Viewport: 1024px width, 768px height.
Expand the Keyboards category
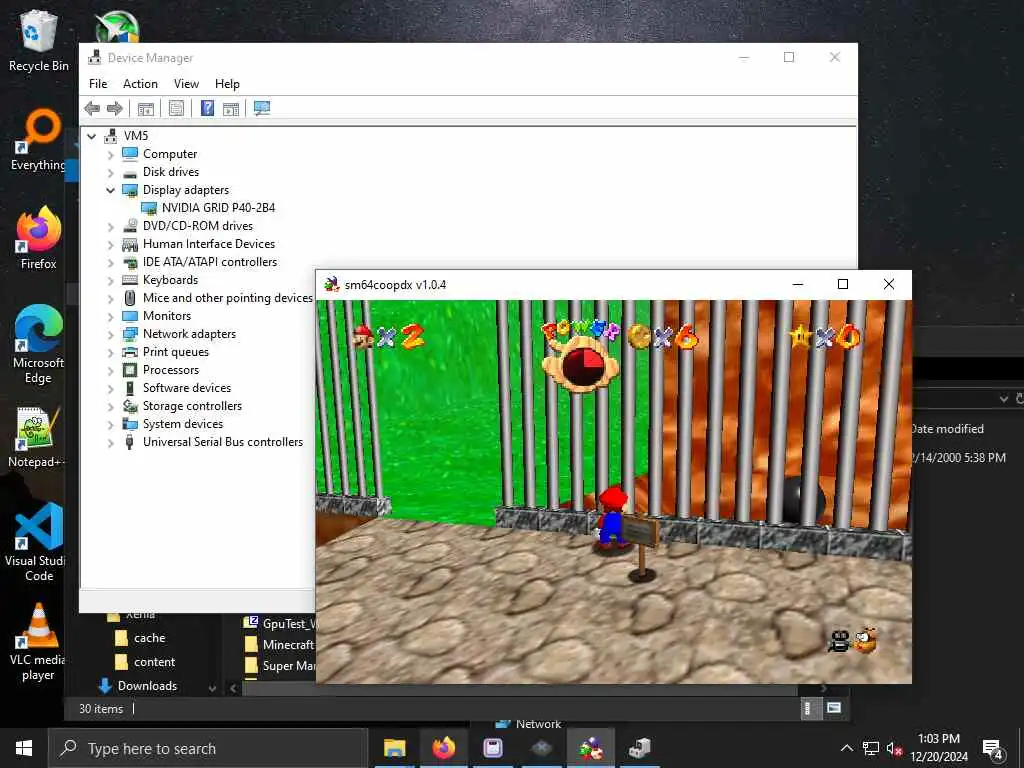110,281
